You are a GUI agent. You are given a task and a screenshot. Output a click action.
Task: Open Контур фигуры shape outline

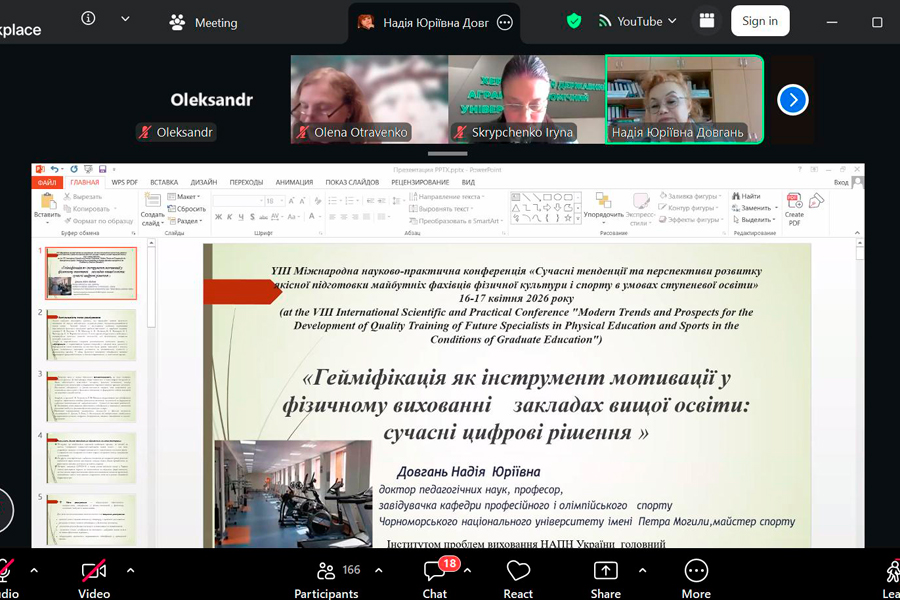coord(689,208)
